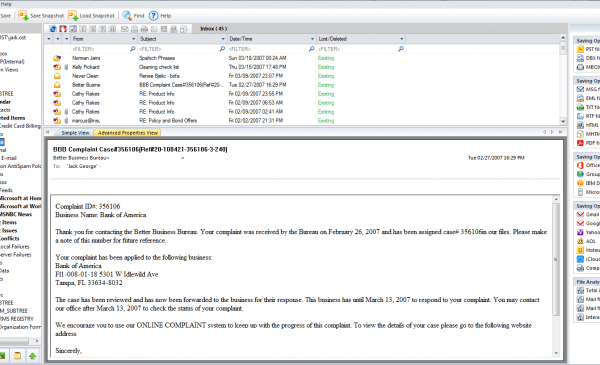Click the IBM Domino saving option icon
This screenshot has width=600, height=365.
point(580,183)
